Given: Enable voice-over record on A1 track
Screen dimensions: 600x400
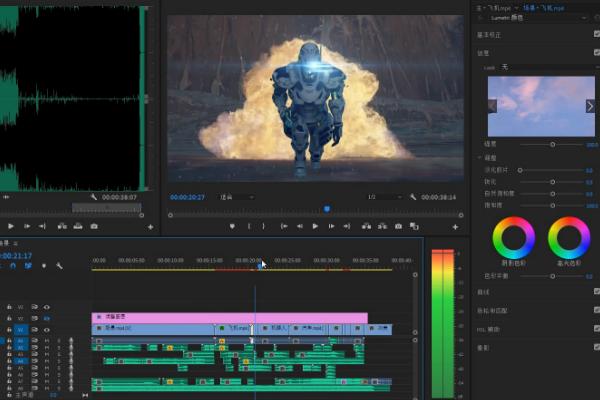Looking at the screenshot, I should [71, 340].
